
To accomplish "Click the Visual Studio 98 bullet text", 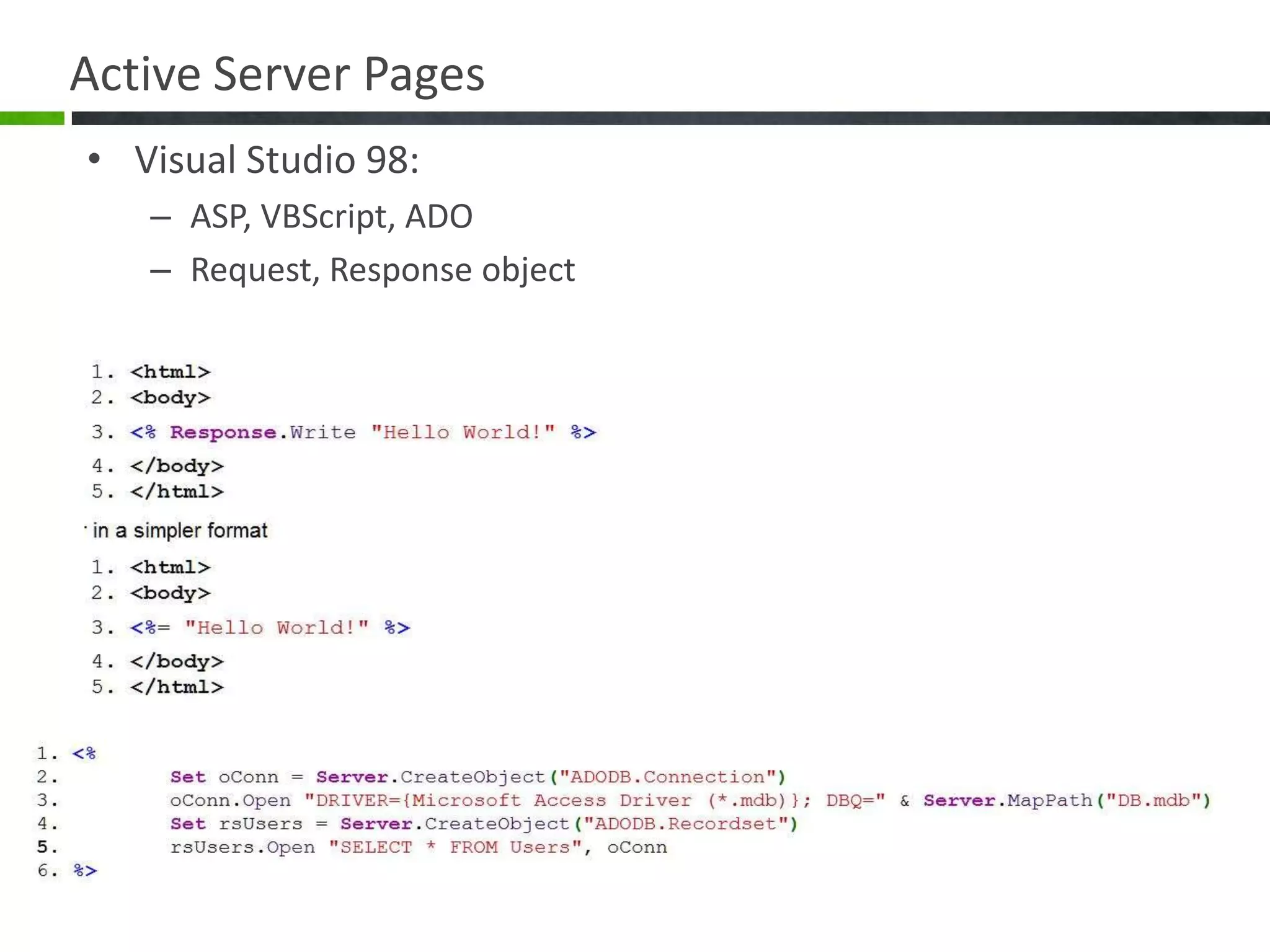I will click(277, 160).
